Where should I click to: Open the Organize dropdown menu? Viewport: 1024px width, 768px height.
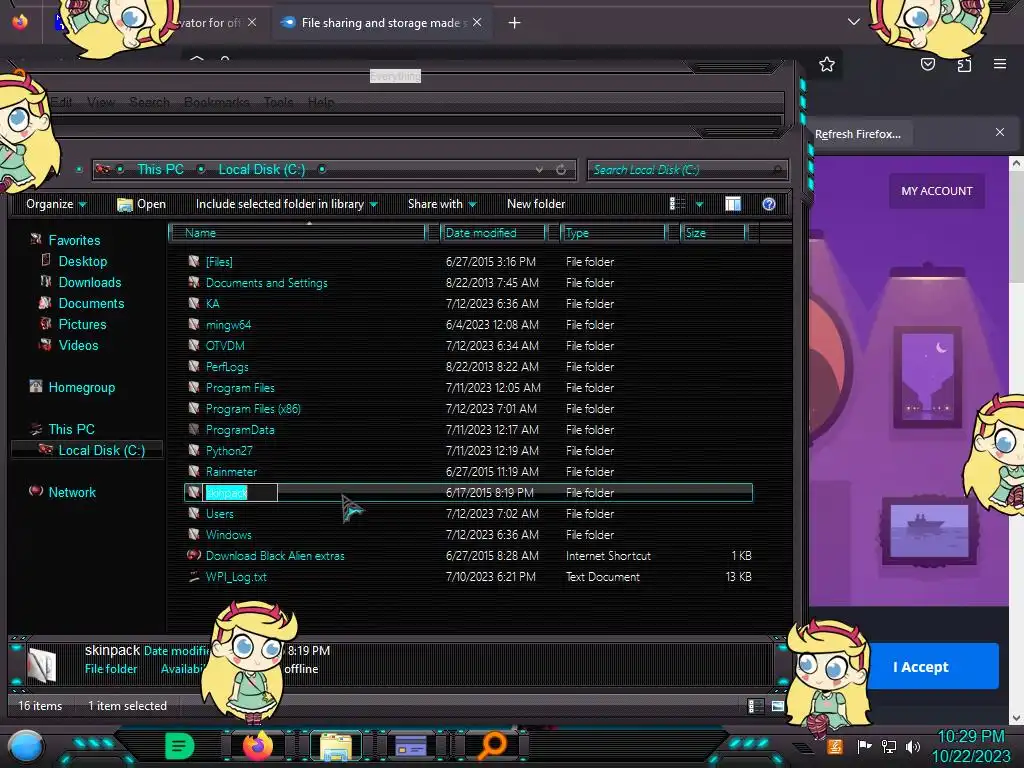pyautogui.click(x=56, y=204)
